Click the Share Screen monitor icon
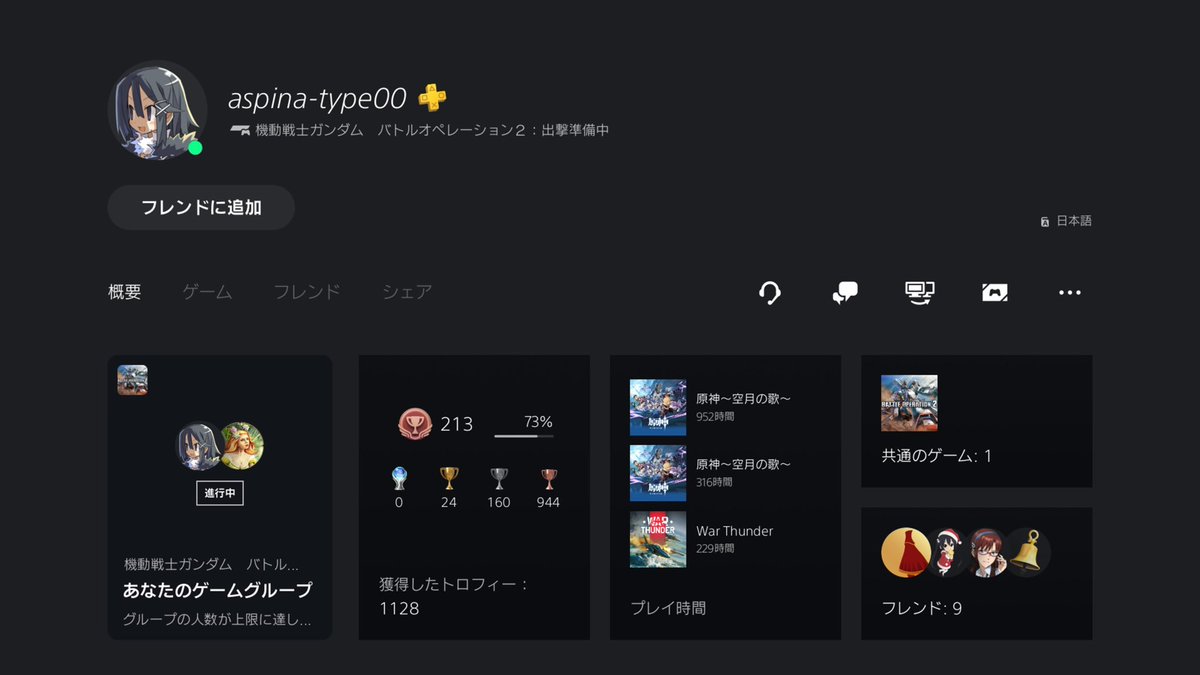This screenshot has height=675, width=1200. [x=919, y=292]
